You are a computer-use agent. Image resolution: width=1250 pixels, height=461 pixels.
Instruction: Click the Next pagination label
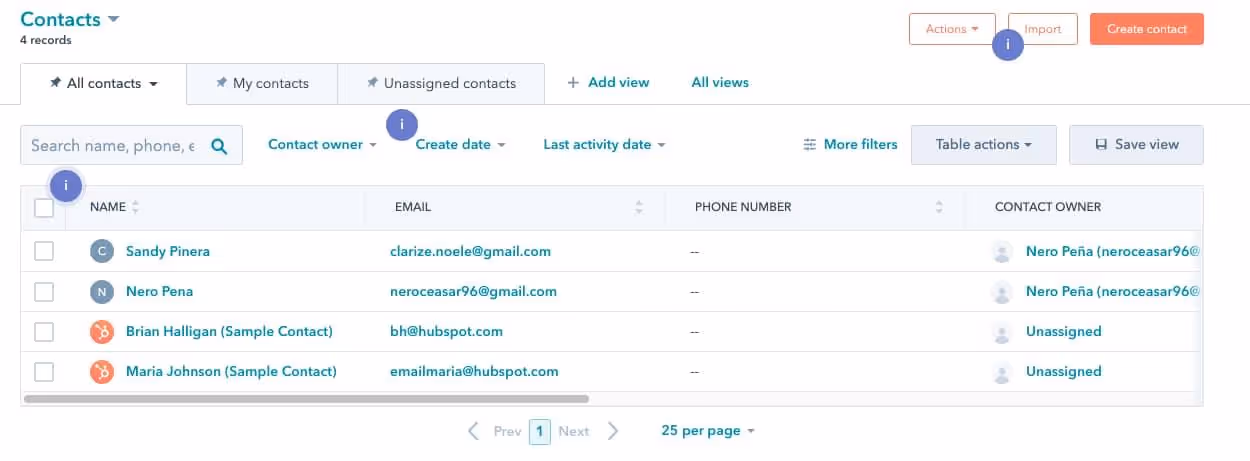573,431
